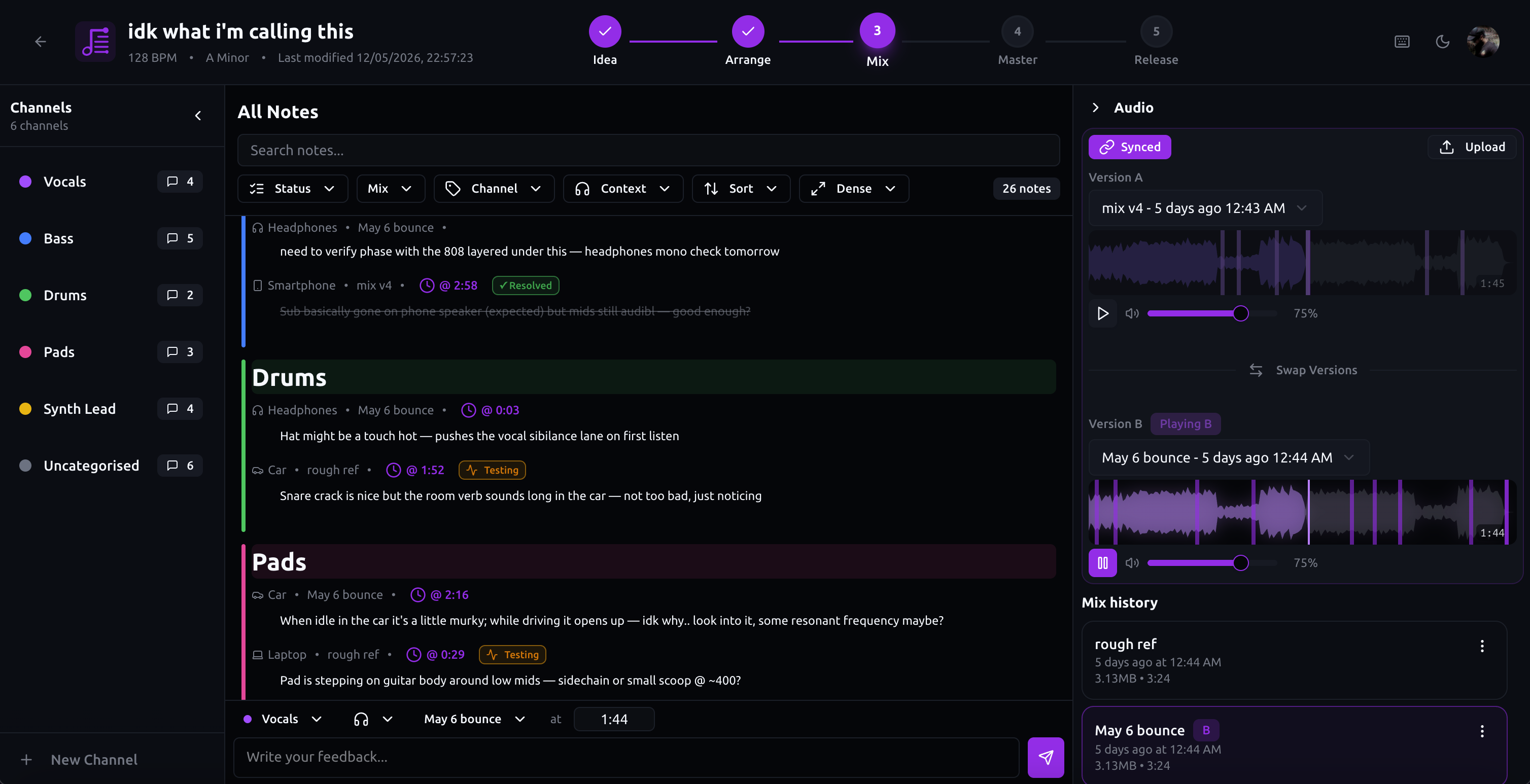
Task: Open the Dense view density dropdown
Action: [853, 189]
